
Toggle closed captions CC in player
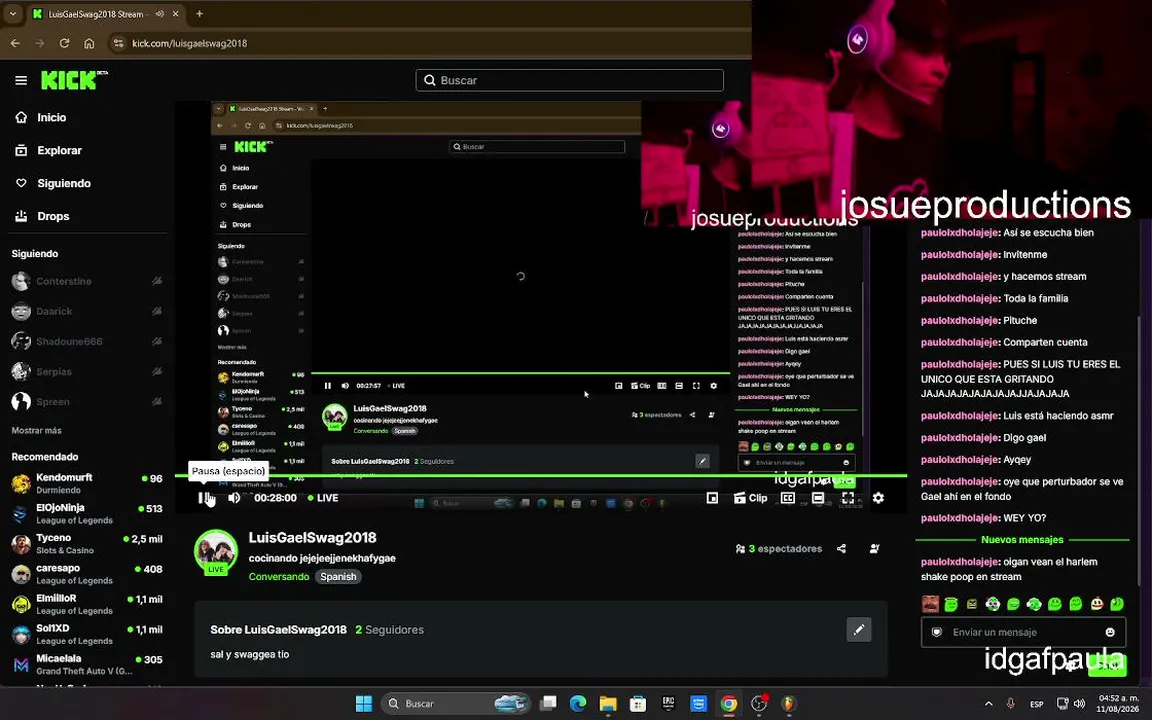pos(788,498)
